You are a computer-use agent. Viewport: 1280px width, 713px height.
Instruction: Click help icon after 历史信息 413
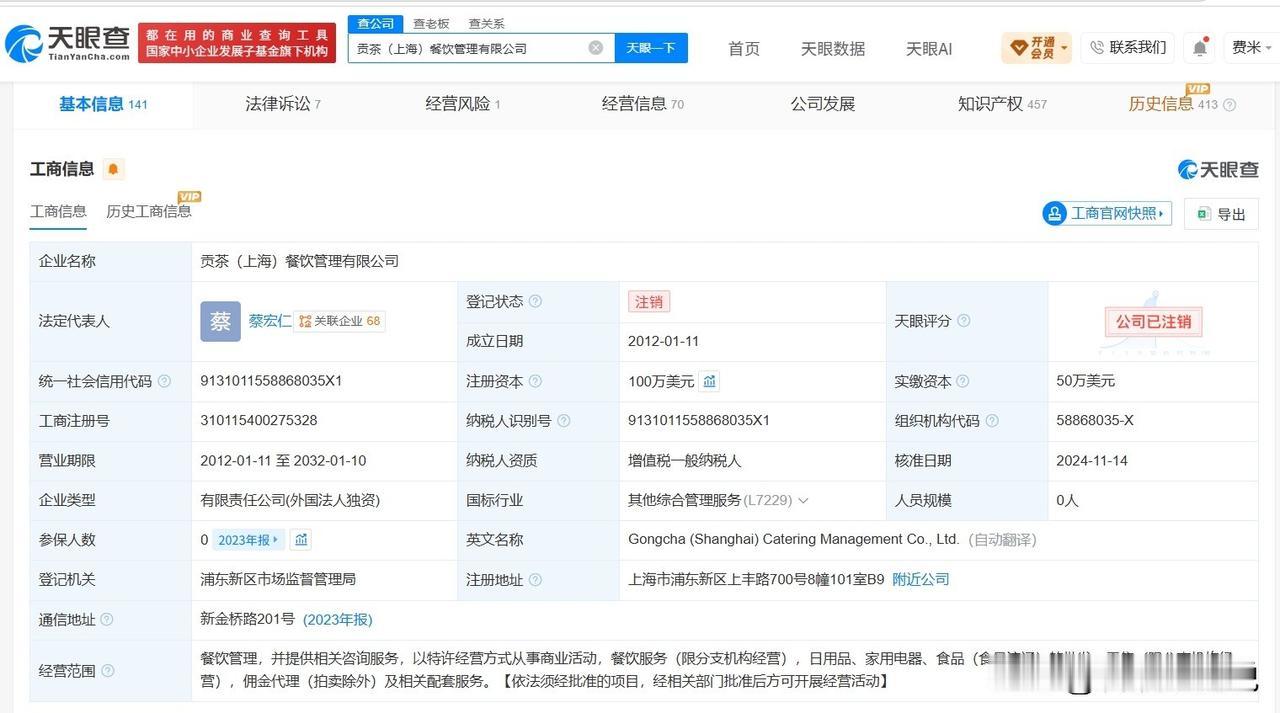coord(1229,105)
